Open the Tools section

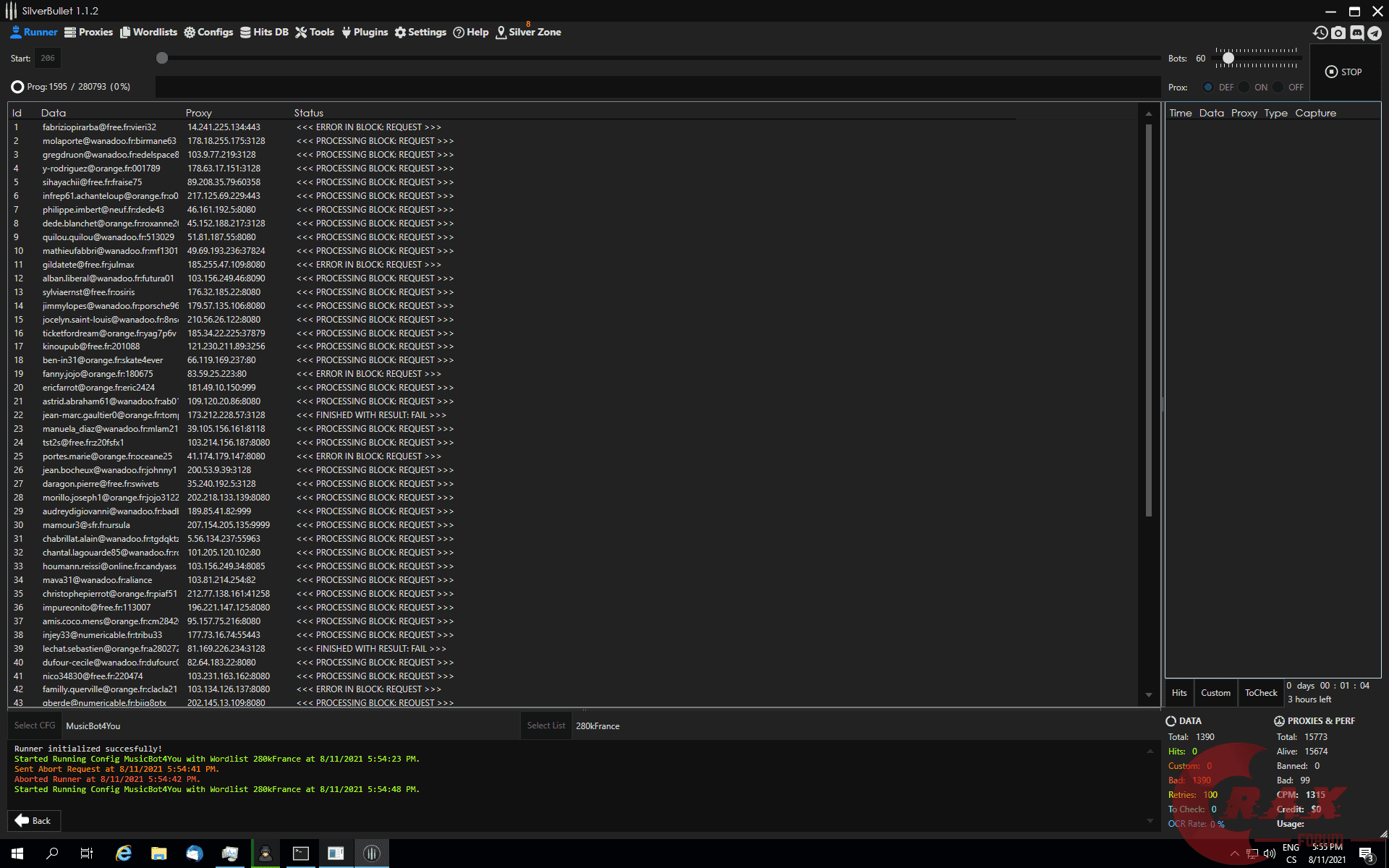coord(315,32)
